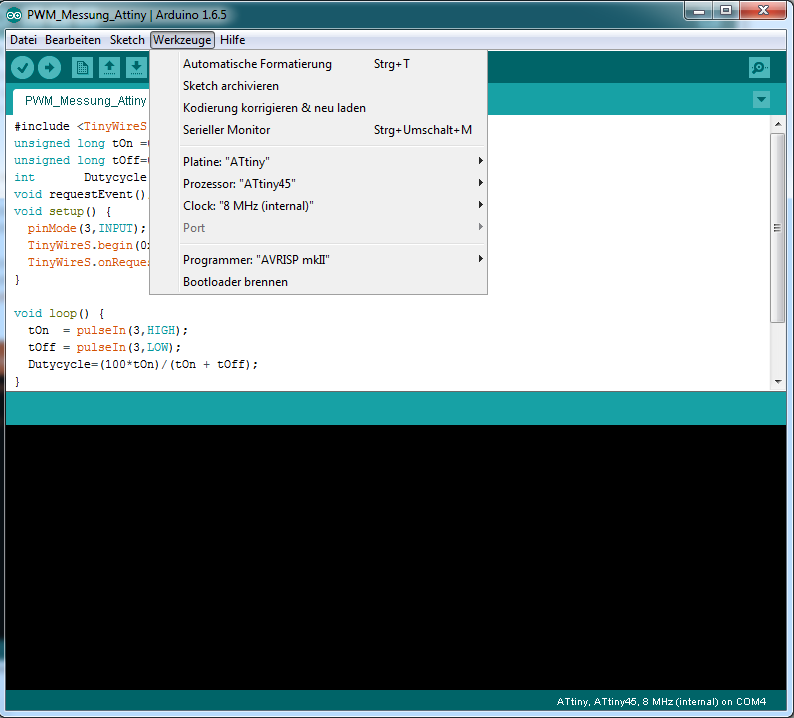
Task: Maximize the Arduino window
Action: [x=726, y=11]
